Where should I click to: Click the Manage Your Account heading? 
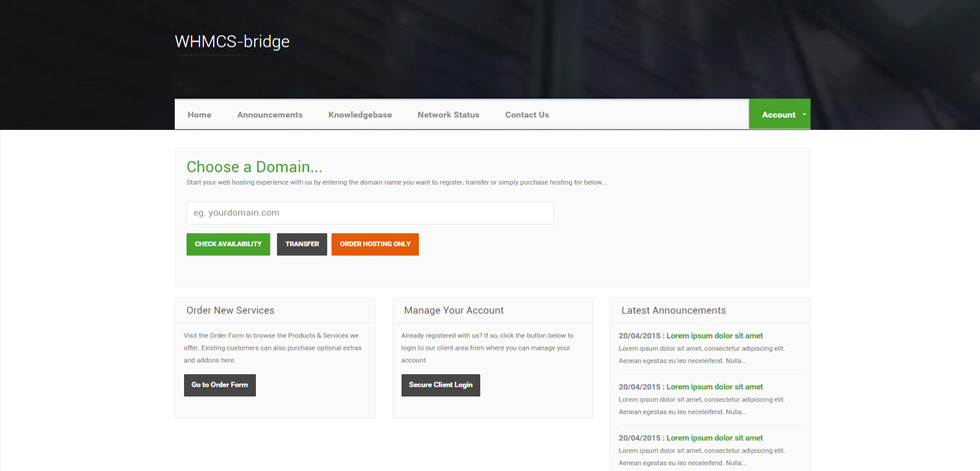click(454, 310)
